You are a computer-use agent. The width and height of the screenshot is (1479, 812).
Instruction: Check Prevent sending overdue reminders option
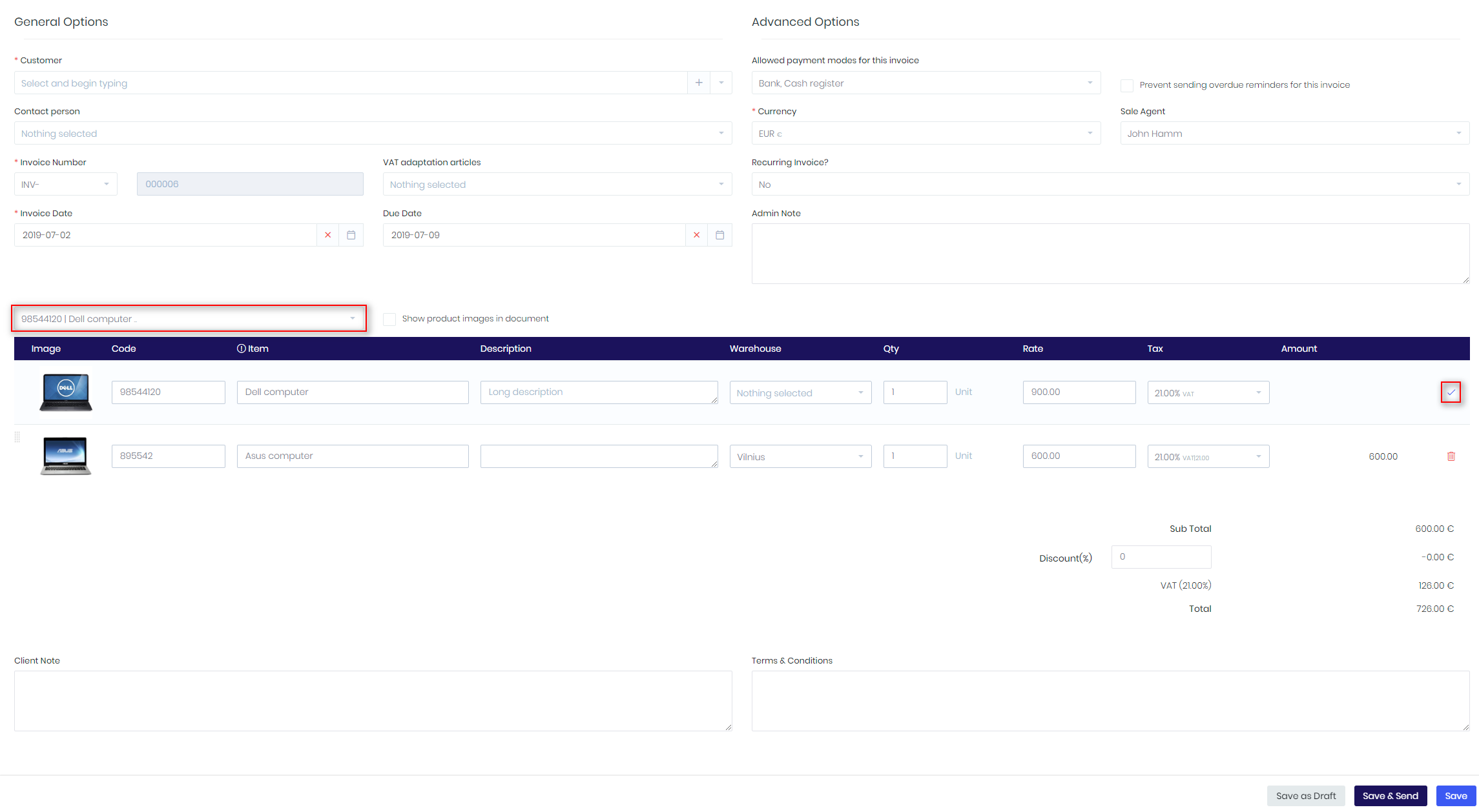(1127, 85)
